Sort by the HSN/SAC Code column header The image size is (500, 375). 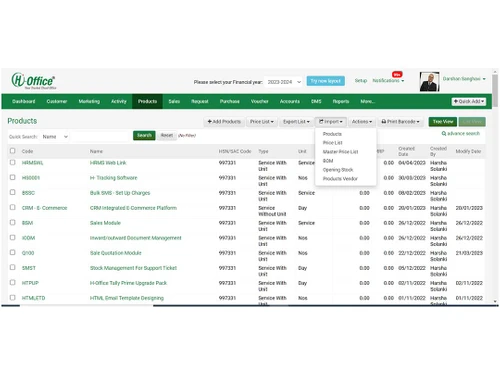235,151
